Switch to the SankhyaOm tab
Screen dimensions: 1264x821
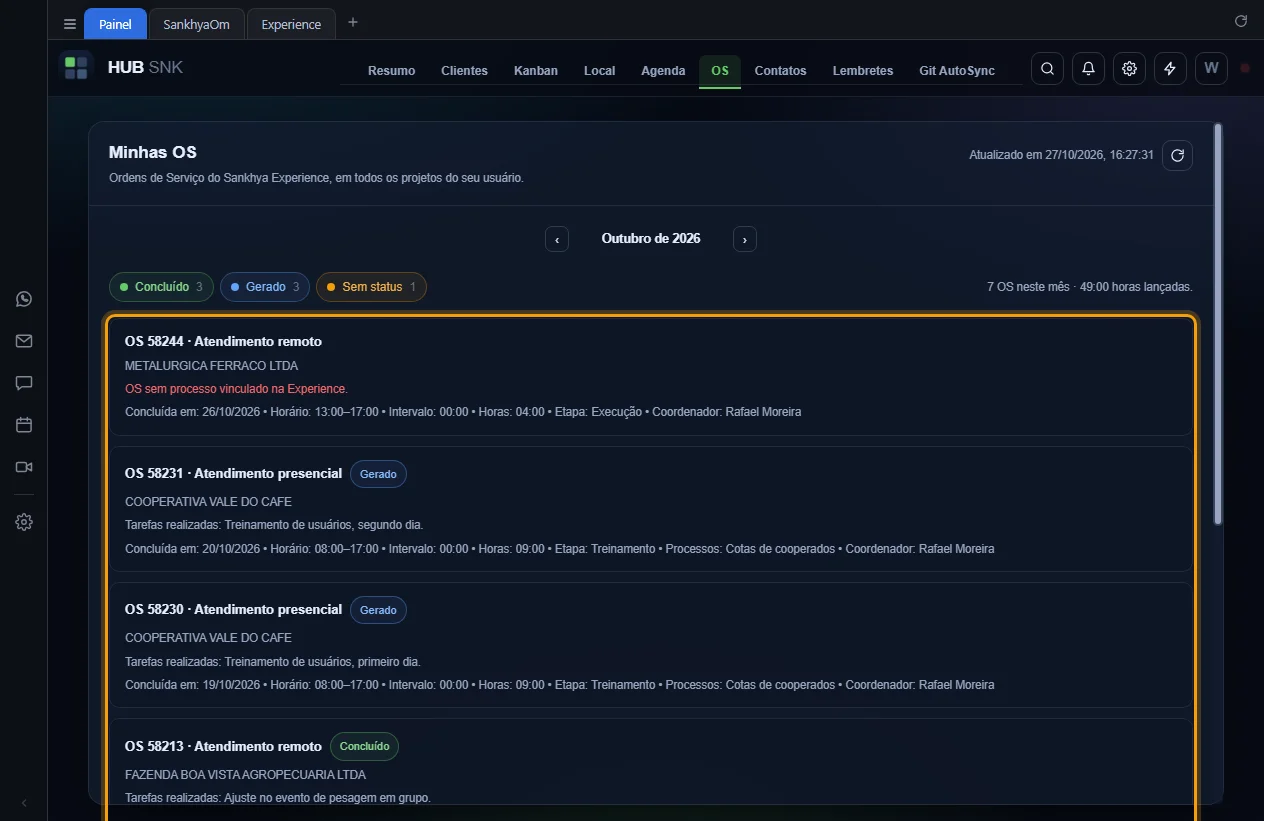click(x=196, y=24)
